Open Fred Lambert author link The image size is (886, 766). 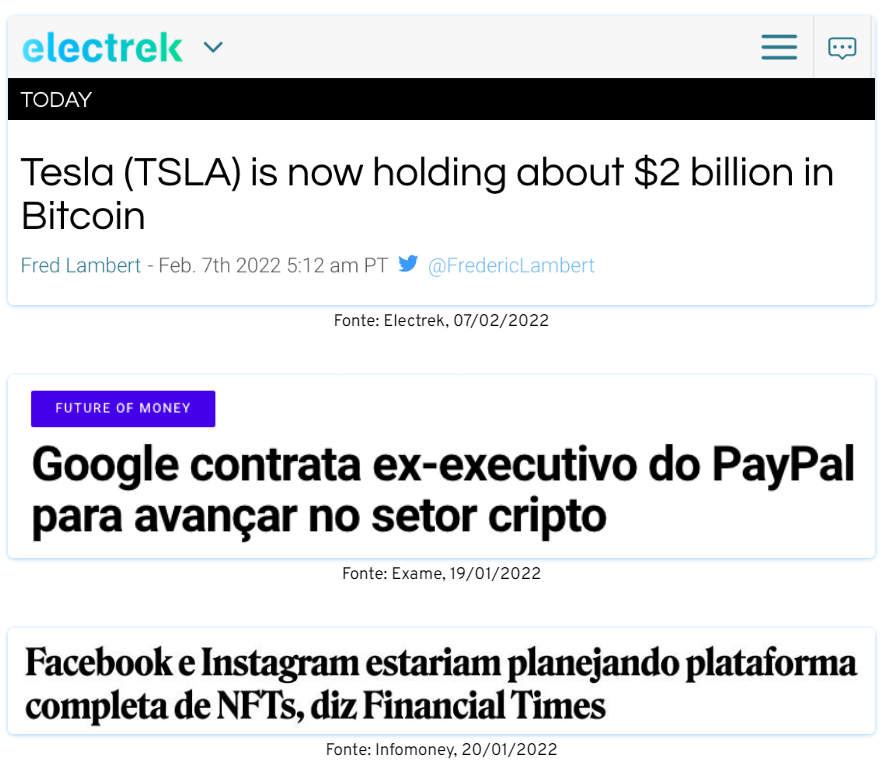pos(81,265)
